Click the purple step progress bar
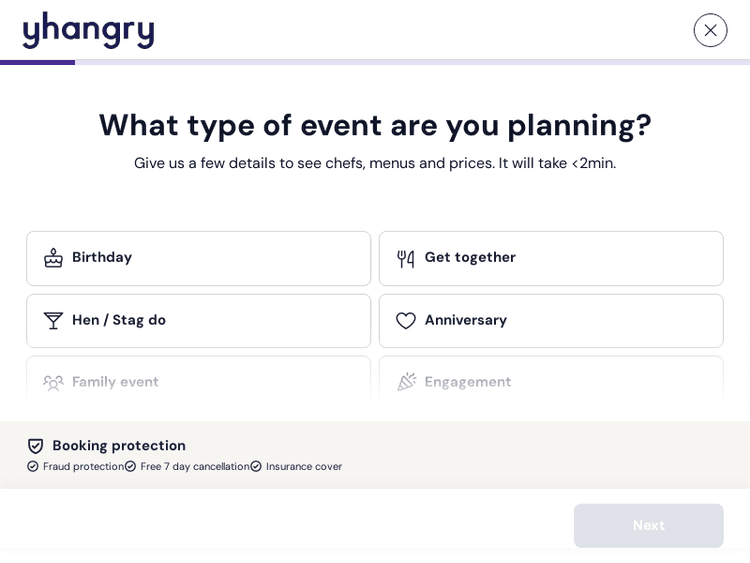750x563 pixels. [x=38, y=62]
